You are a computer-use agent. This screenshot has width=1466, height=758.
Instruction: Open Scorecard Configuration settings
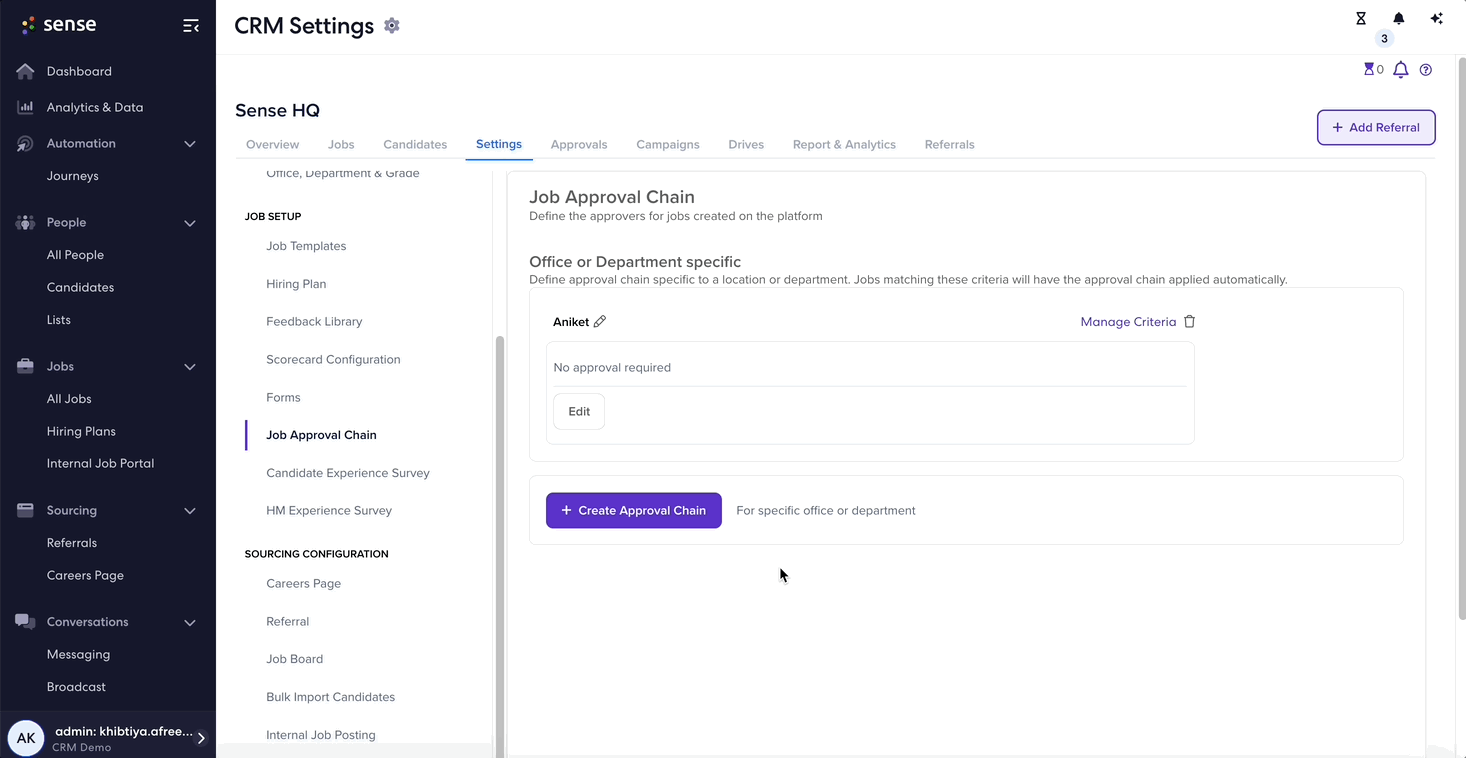pyautogui.click(x=333, y=359)
